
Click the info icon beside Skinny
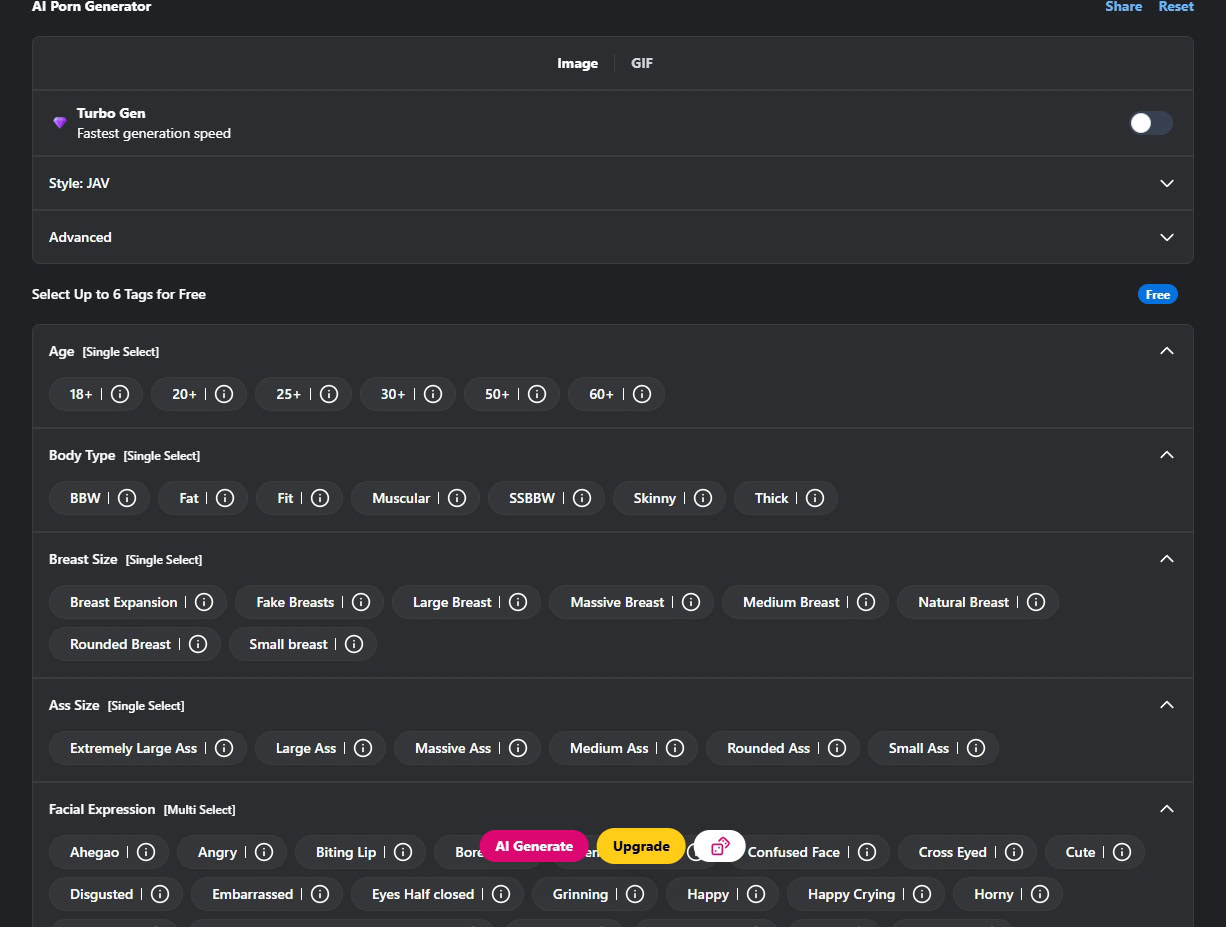click(x=703, y=498)
